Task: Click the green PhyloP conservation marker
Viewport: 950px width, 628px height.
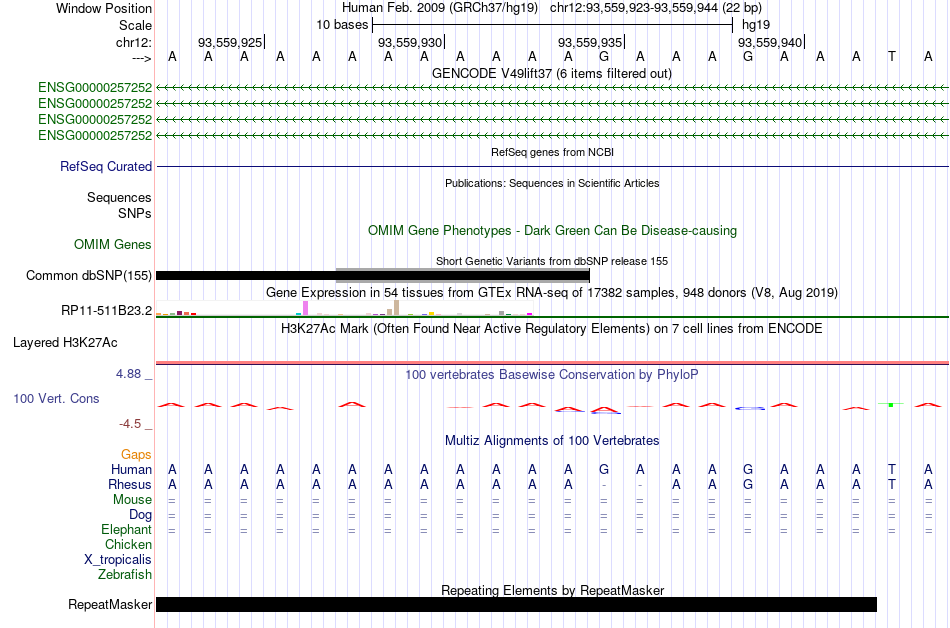Action: (891, 404)
